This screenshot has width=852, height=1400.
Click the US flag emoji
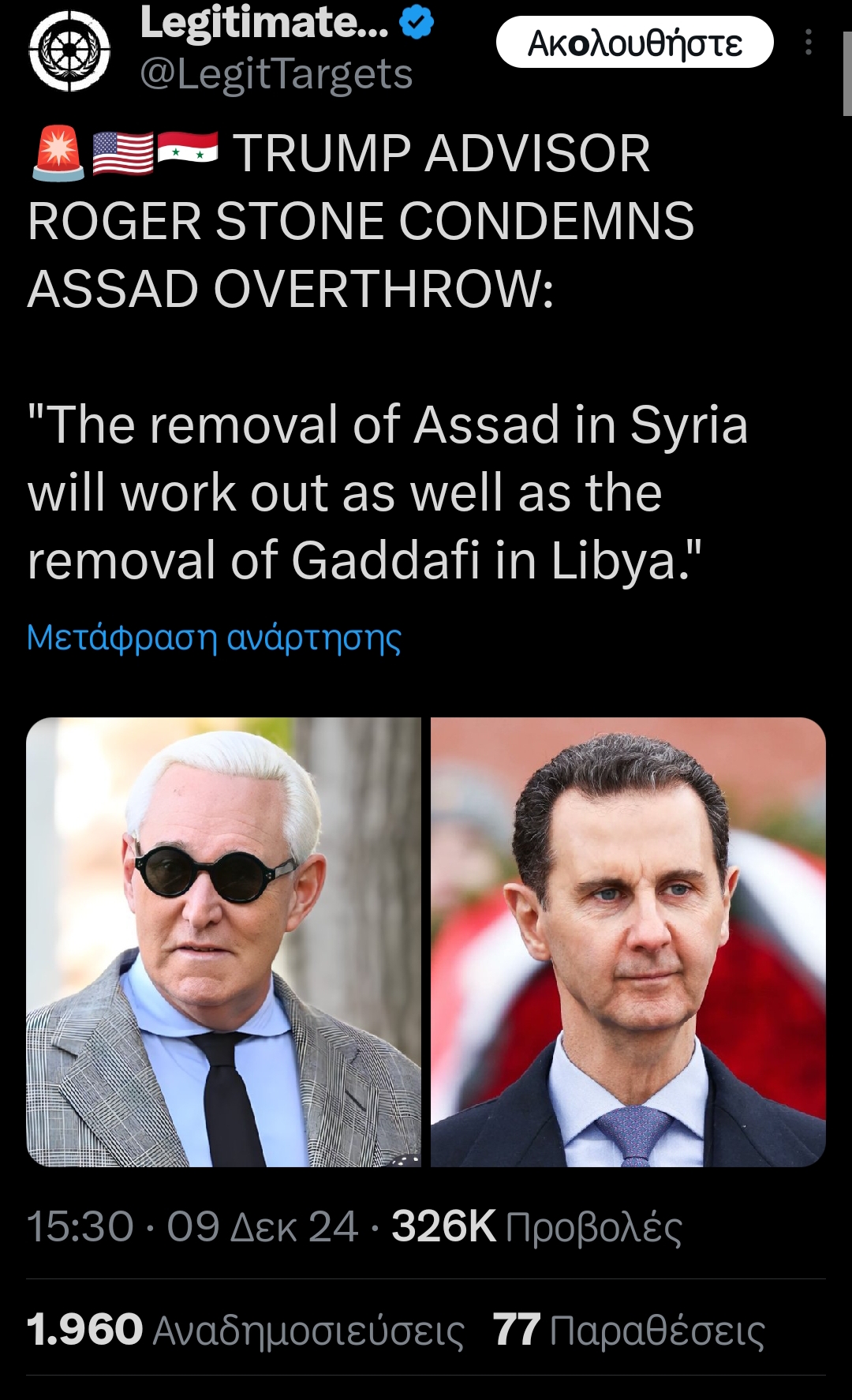click(x=123, y=153)
